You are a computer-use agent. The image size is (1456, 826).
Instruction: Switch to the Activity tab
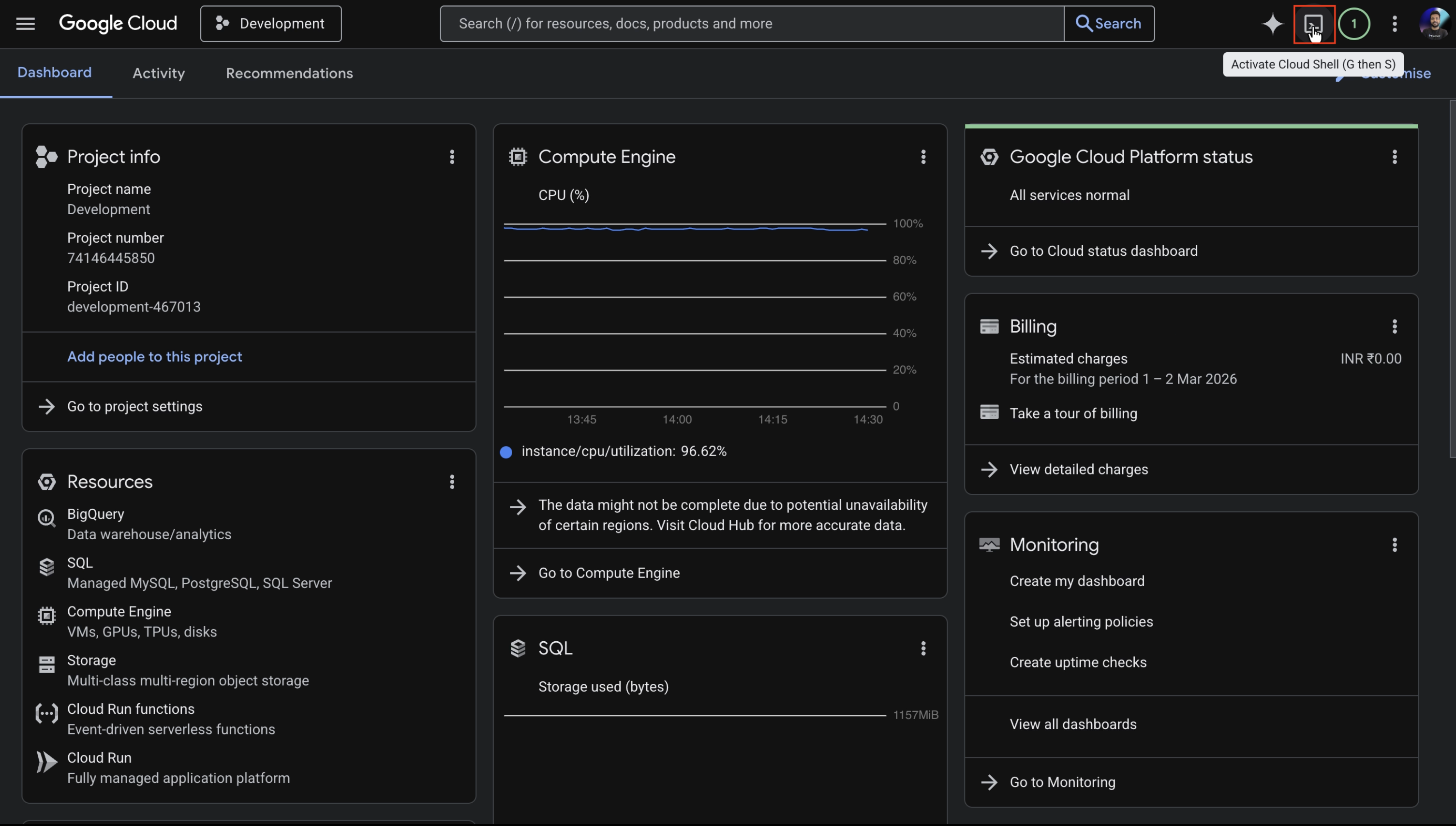[158, 73]
